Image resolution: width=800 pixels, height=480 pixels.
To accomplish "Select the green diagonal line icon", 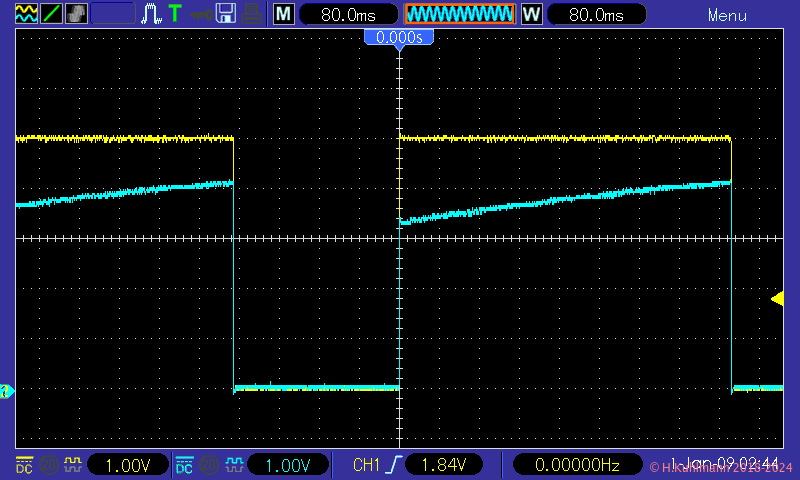I will click(x=51, y=14).
